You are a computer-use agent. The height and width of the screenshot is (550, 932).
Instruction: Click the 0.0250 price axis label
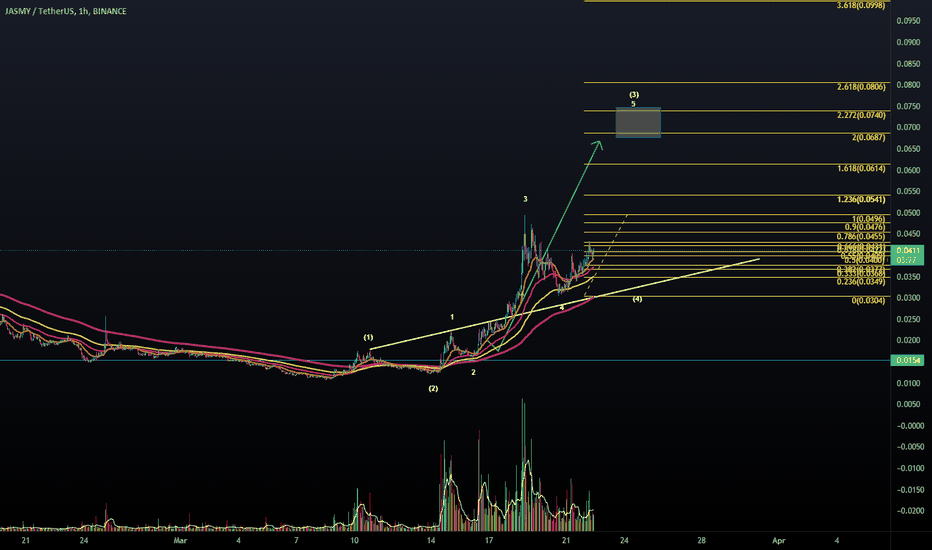tap(908, 319)
